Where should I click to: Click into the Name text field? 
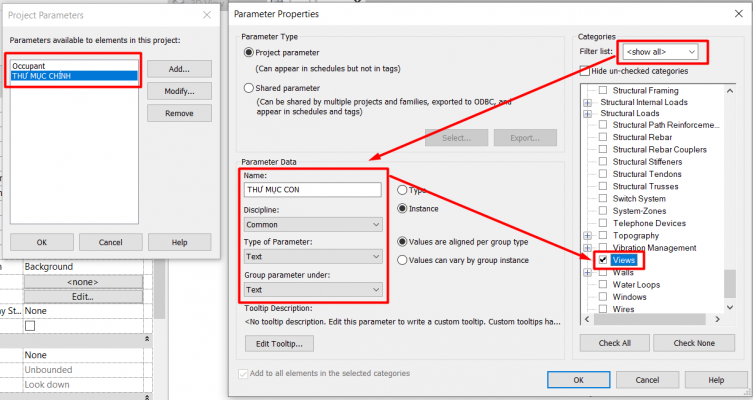click(312, 189)
